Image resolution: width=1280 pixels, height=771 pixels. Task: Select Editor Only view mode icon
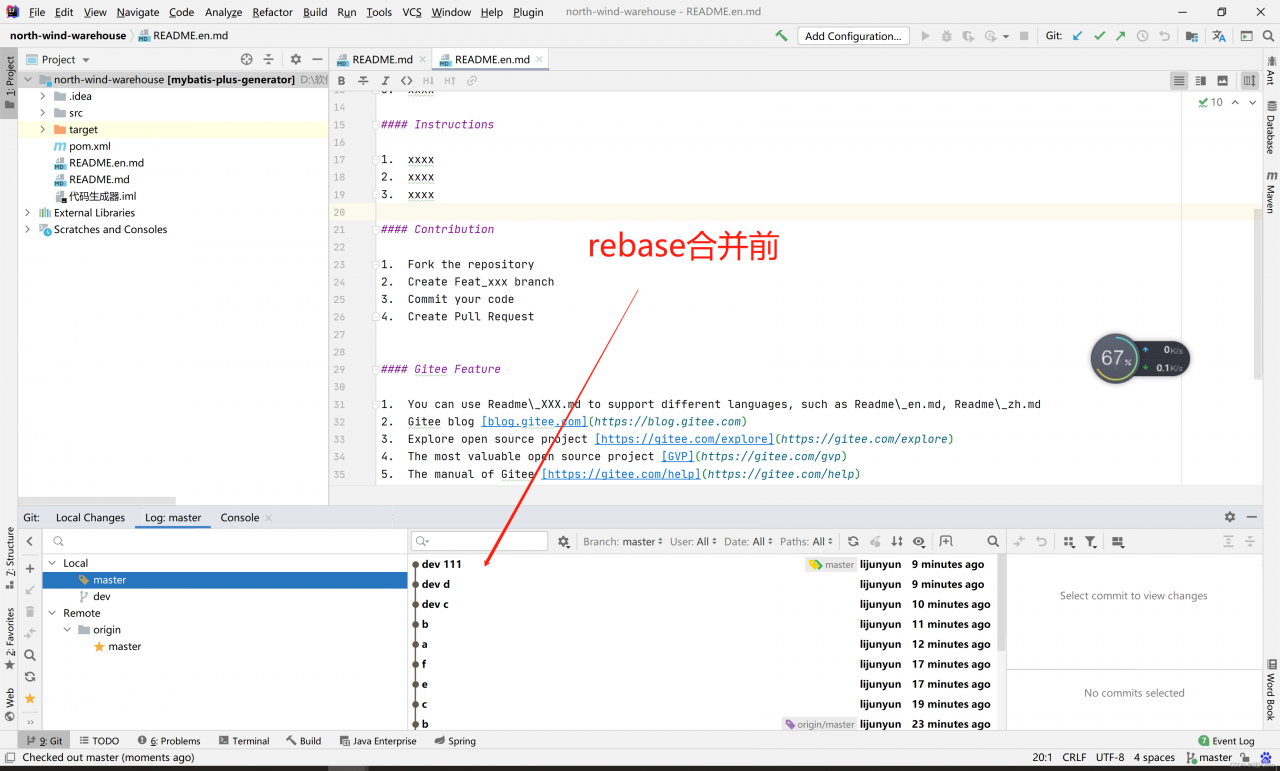pyautogui.click(x=1179, y=81)
